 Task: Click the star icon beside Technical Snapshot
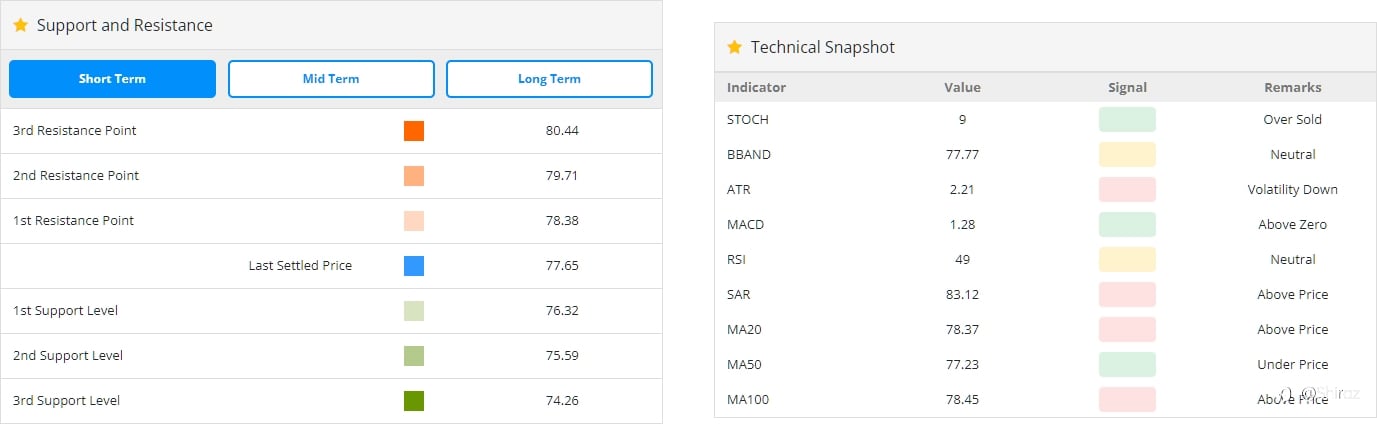pos(734,47)
